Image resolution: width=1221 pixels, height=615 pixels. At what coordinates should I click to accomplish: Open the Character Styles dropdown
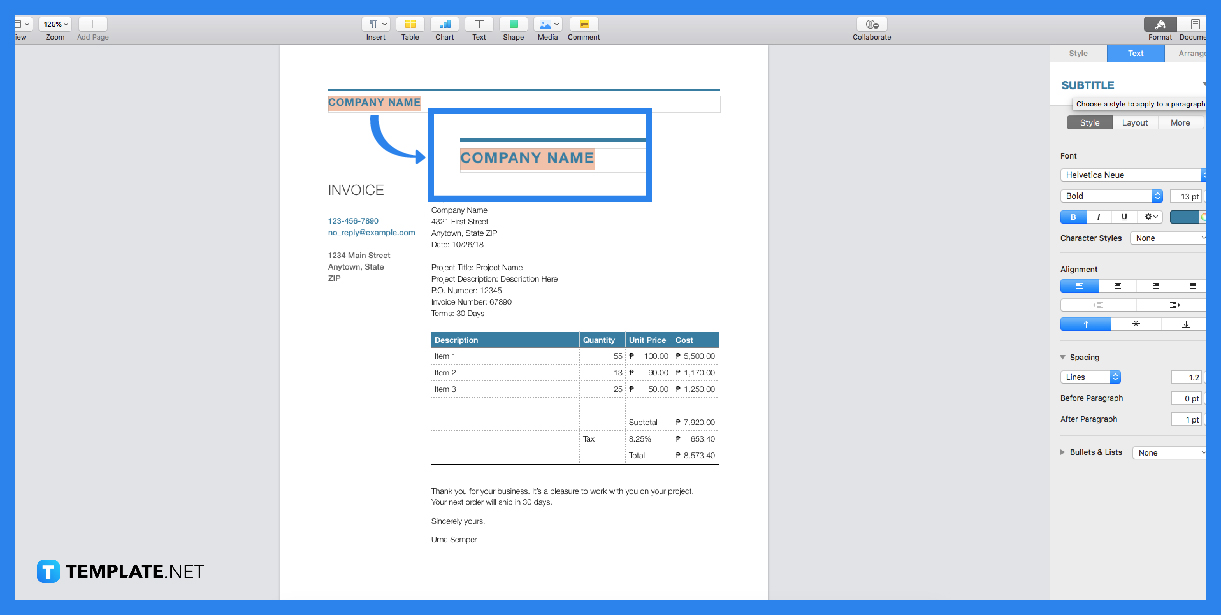[x=1167, y=237]
